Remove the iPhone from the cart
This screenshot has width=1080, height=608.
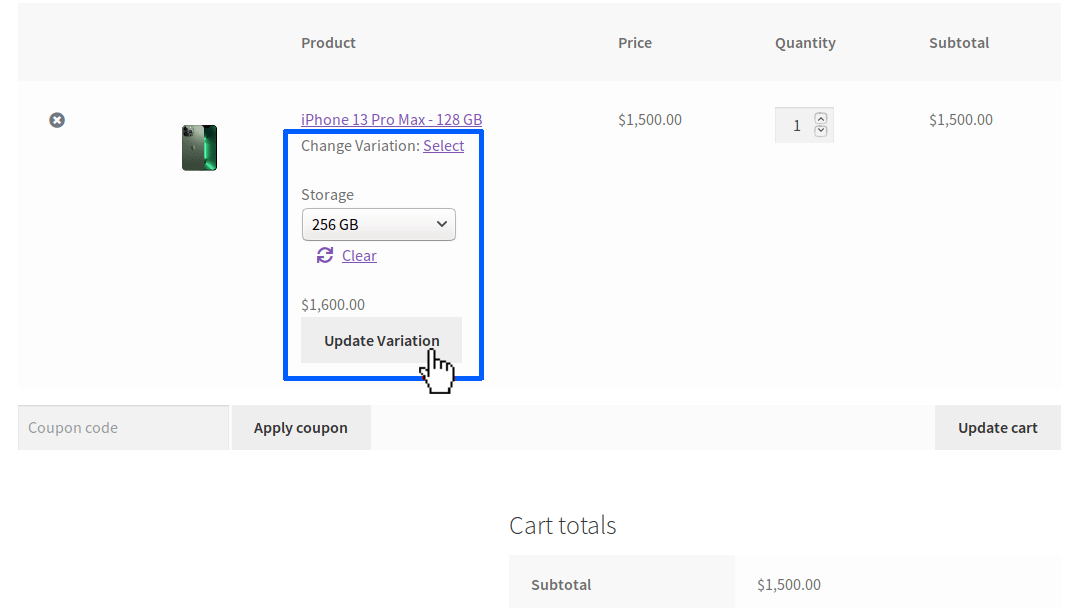coord(57,120)
